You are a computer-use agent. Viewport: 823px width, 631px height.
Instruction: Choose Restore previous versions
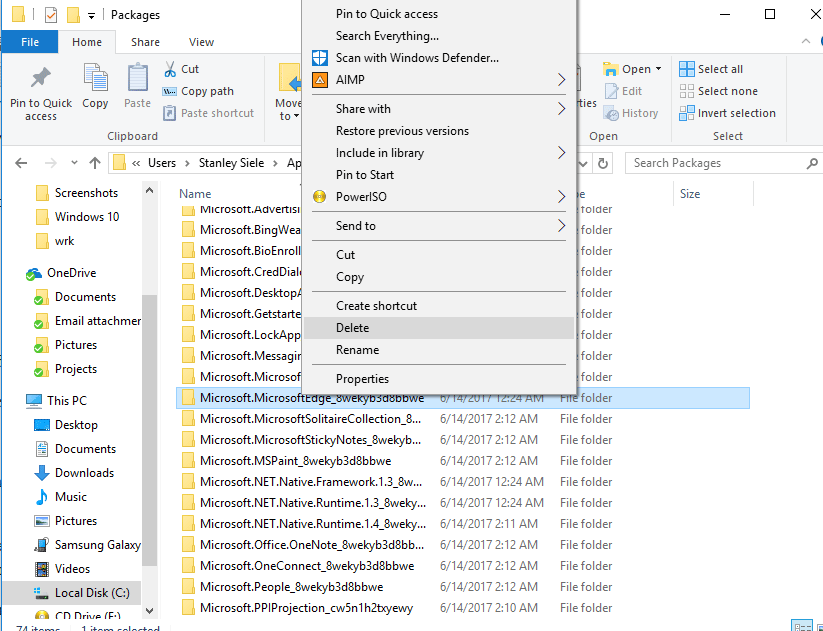point(439,131)
